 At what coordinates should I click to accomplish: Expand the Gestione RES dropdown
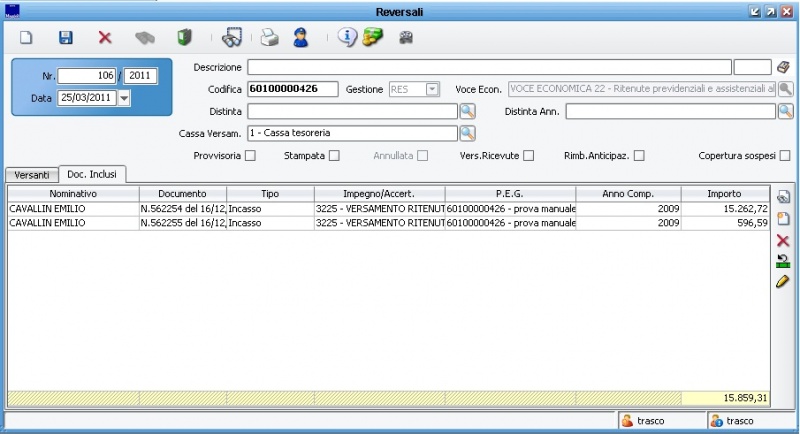tap(432, 89)
